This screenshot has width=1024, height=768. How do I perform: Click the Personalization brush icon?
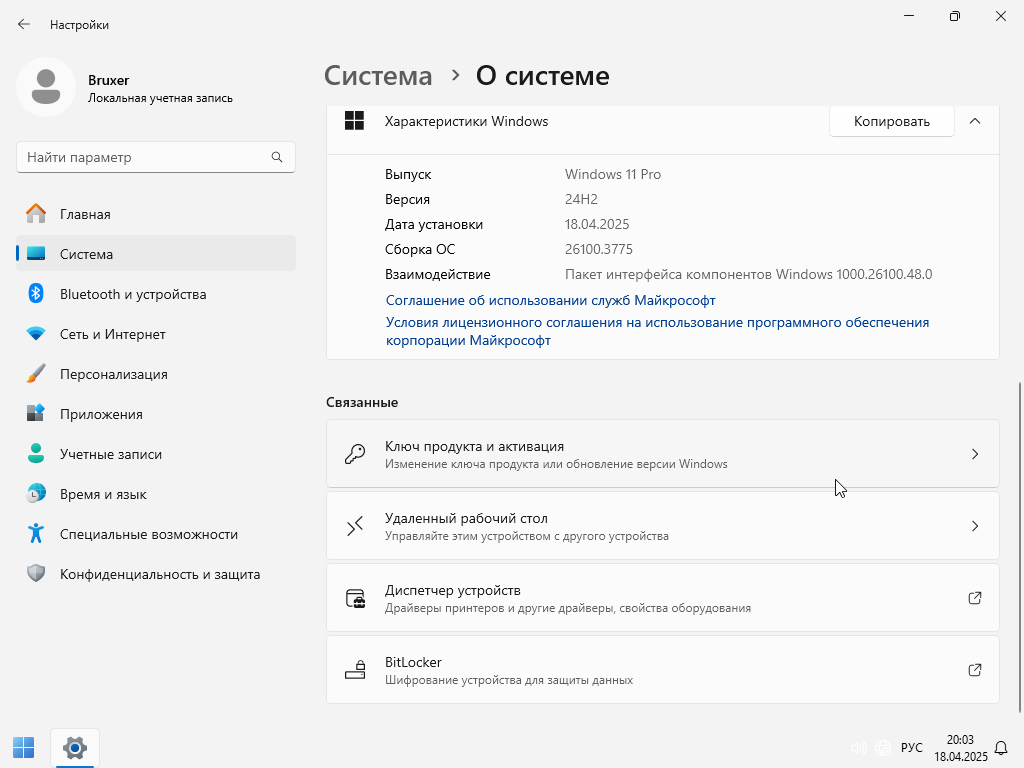[36, 374]
